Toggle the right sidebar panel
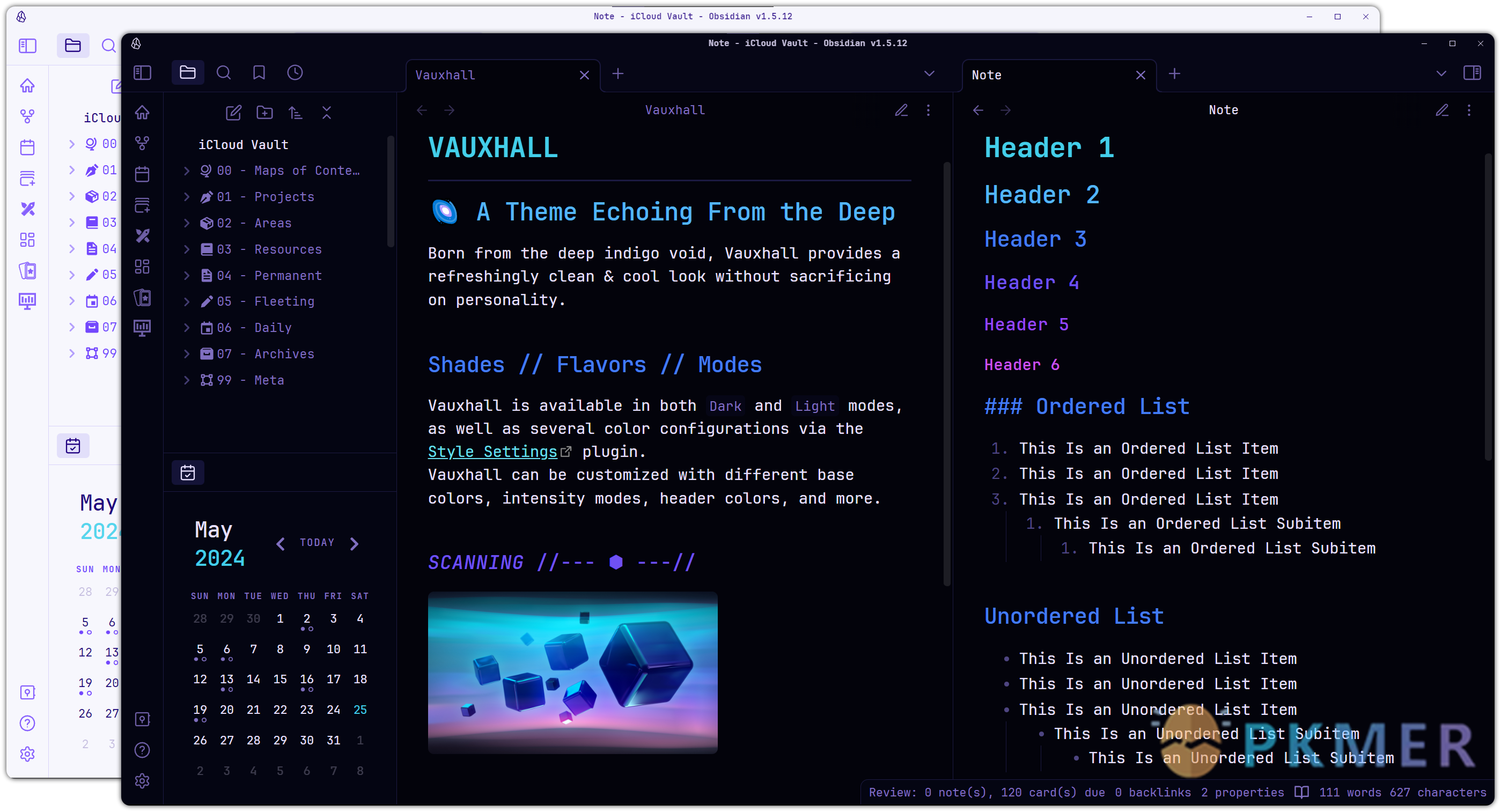This screenshot has width=1501, height=812. coord(1472,73)
